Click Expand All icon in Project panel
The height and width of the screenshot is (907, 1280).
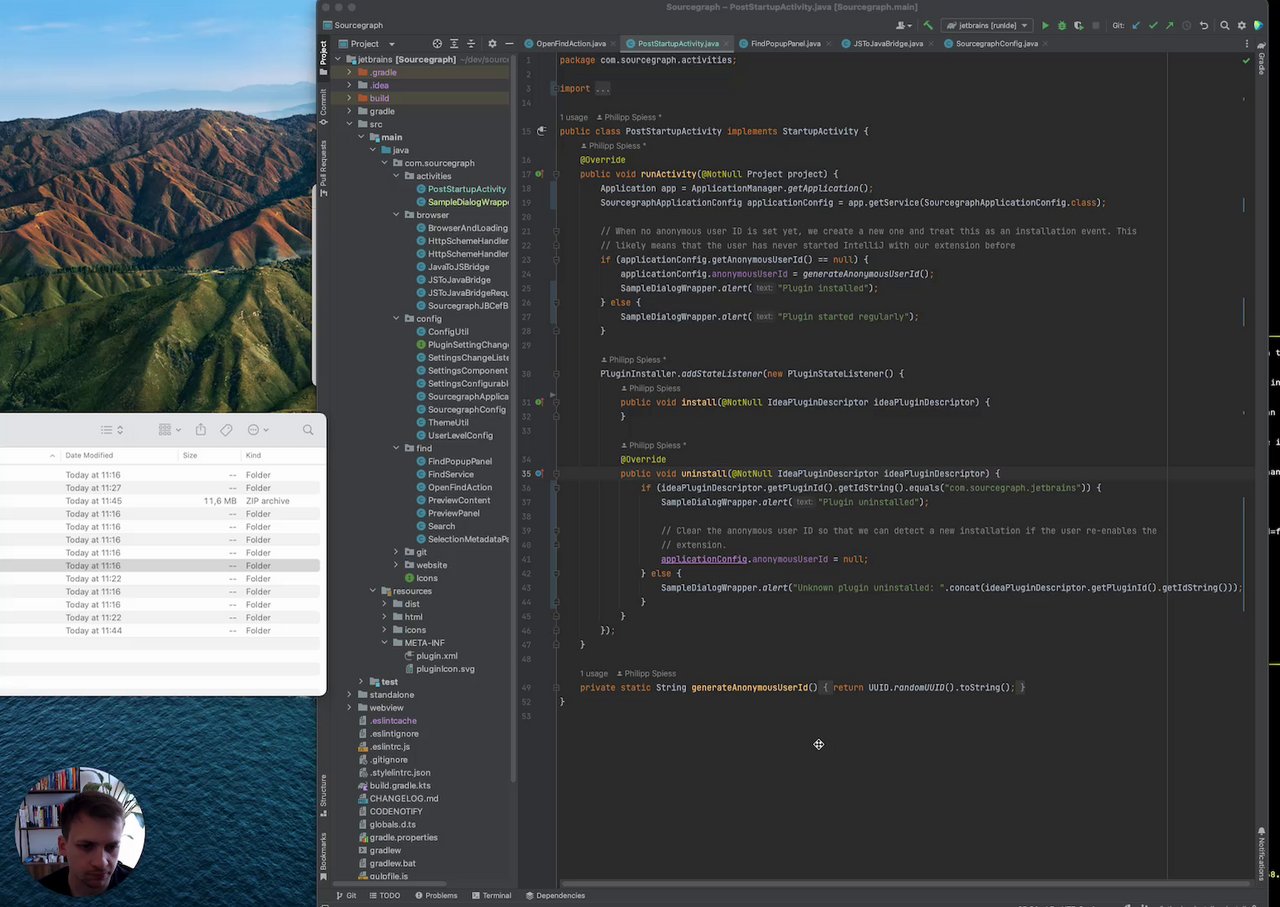[454, 44]
